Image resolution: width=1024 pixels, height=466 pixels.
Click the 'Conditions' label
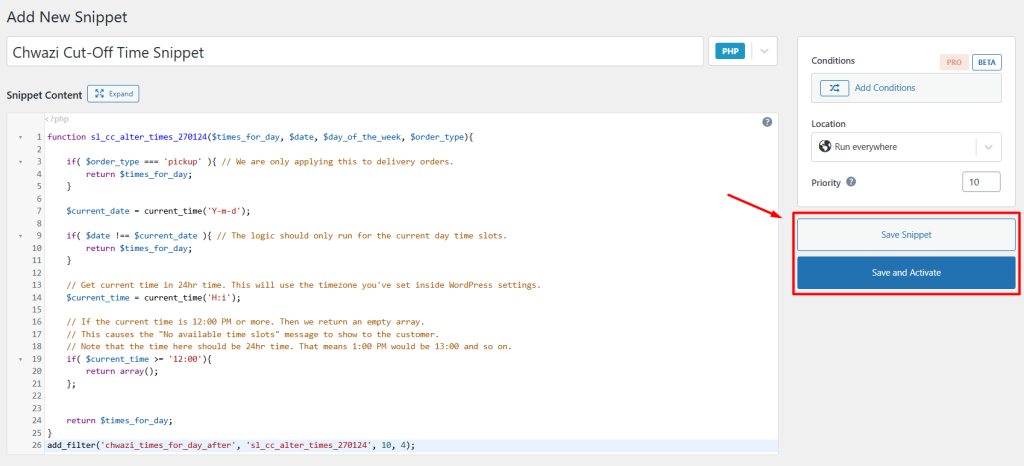[x=833, y=61]
